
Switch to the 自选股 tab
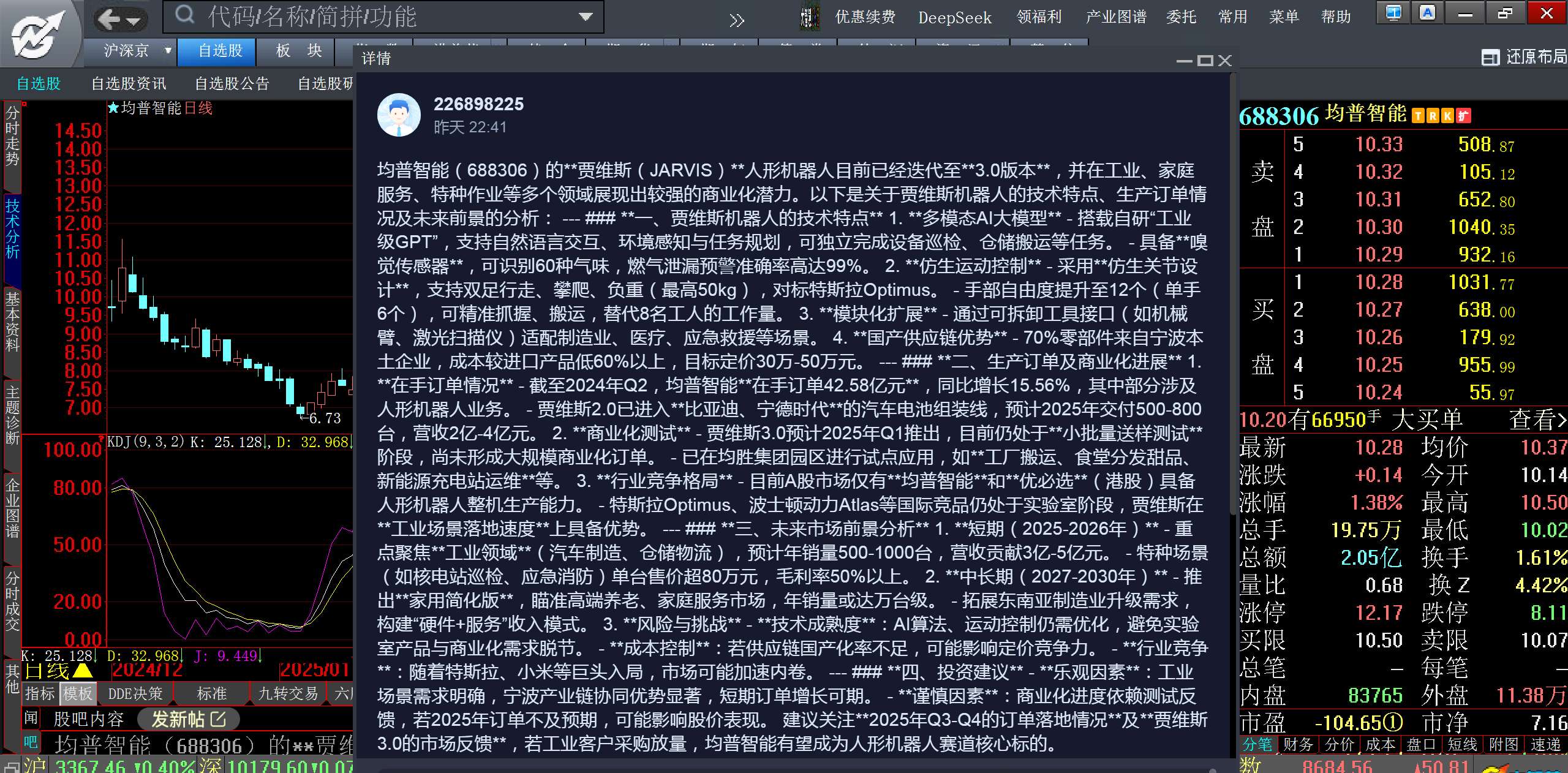(217, 51)
